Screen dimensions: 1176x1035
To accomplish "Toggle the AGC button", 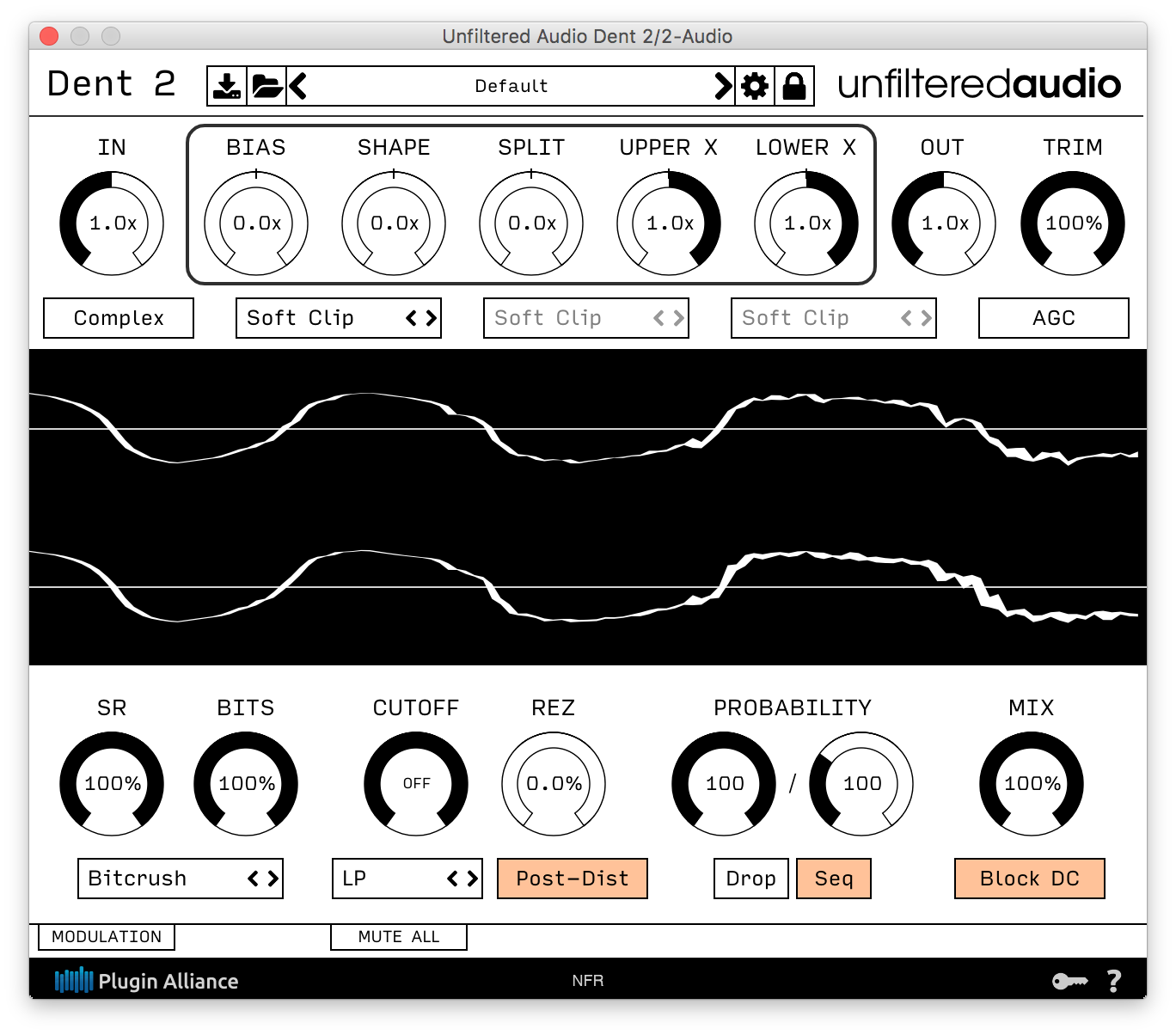I will coord(1054,318).
